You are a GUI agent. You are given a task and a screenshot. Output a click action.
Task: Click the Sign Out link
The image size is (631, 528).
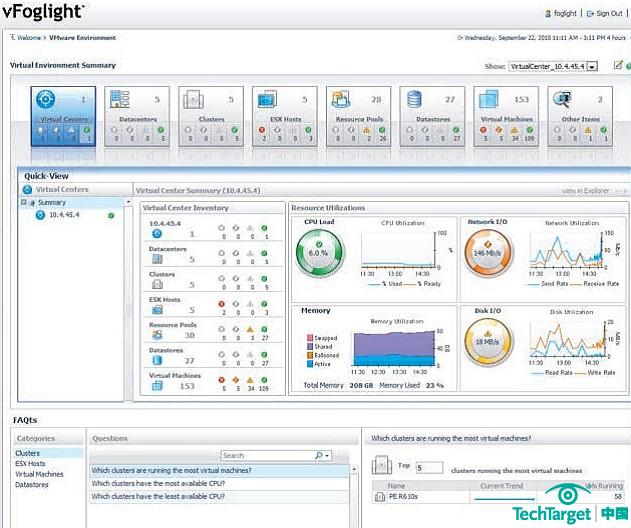(x=606, y=14)
